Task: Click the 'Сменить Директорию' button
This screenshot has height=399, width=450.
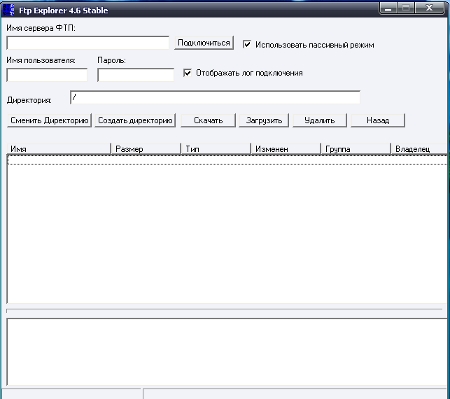Action: point(49,120)
